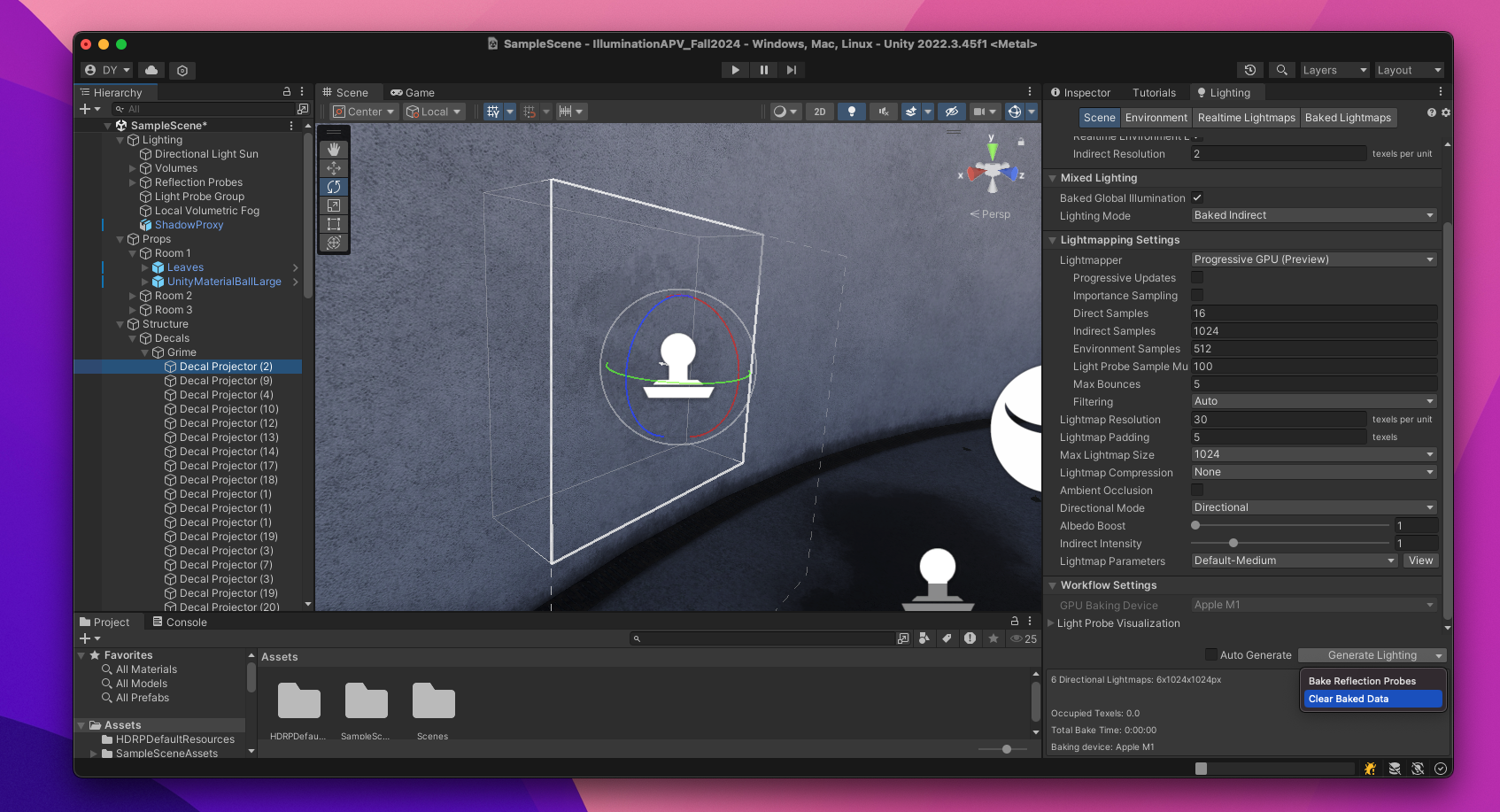Open the Center pivot dropdown
Viewport: 1500px width, 812px height.
364,112
